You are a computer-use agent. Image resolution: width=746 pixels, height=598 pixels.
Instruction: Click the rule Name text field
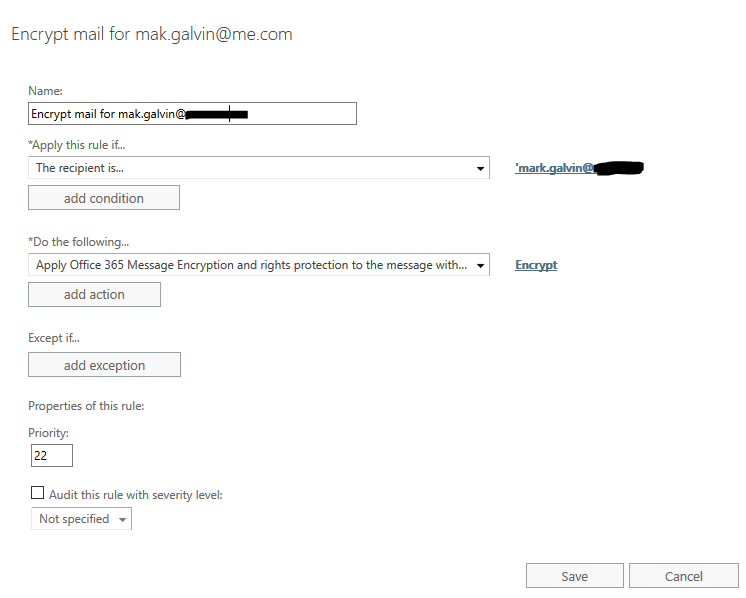[192, 114]
